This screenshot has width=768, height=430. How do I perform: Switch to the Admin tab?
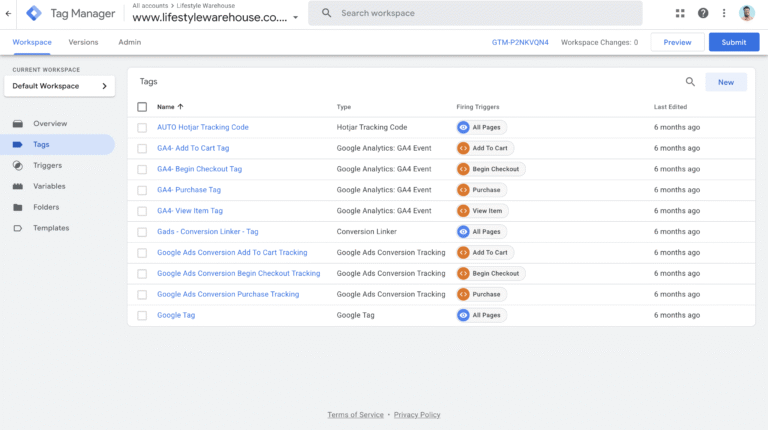[129, 42]
